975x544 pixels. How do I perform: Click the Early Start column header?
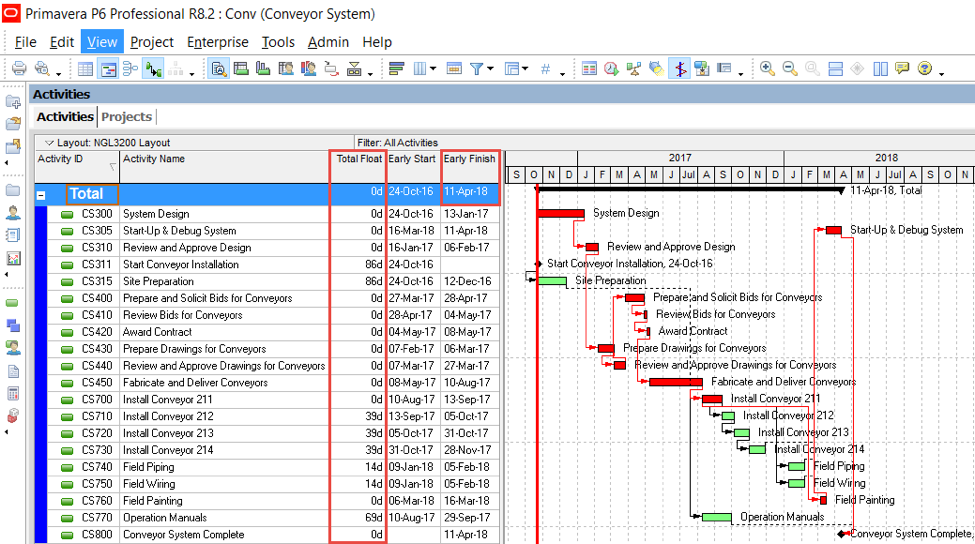pos(412,167)
